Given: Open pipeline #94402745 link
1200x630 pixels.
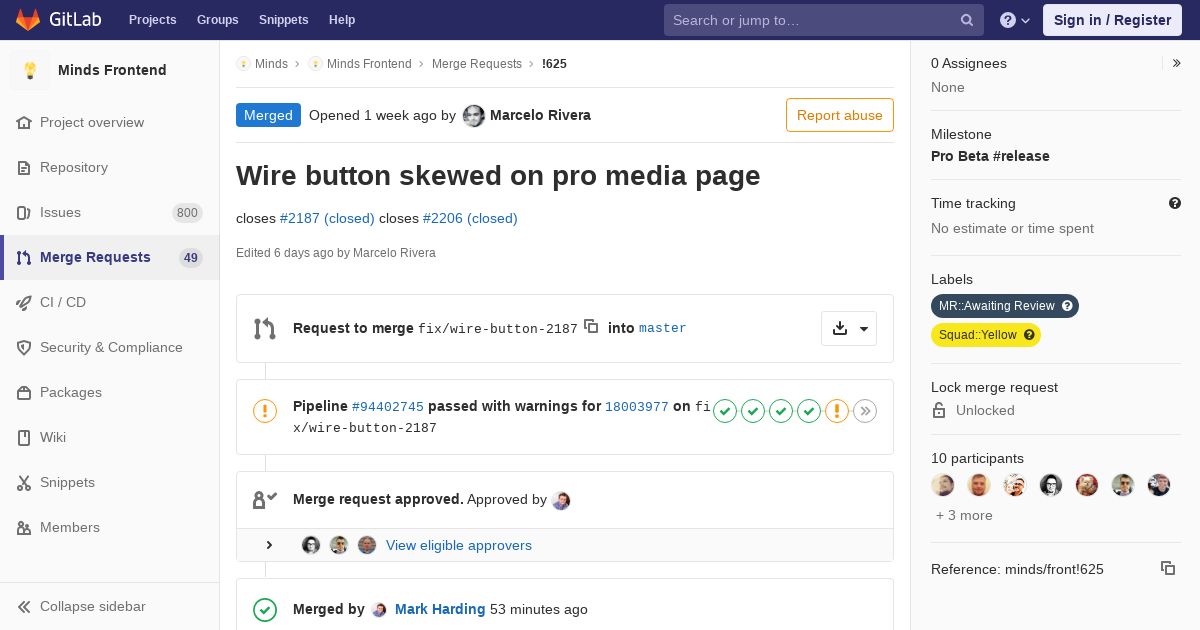Looking at the screenshot, I should (388, 407).
